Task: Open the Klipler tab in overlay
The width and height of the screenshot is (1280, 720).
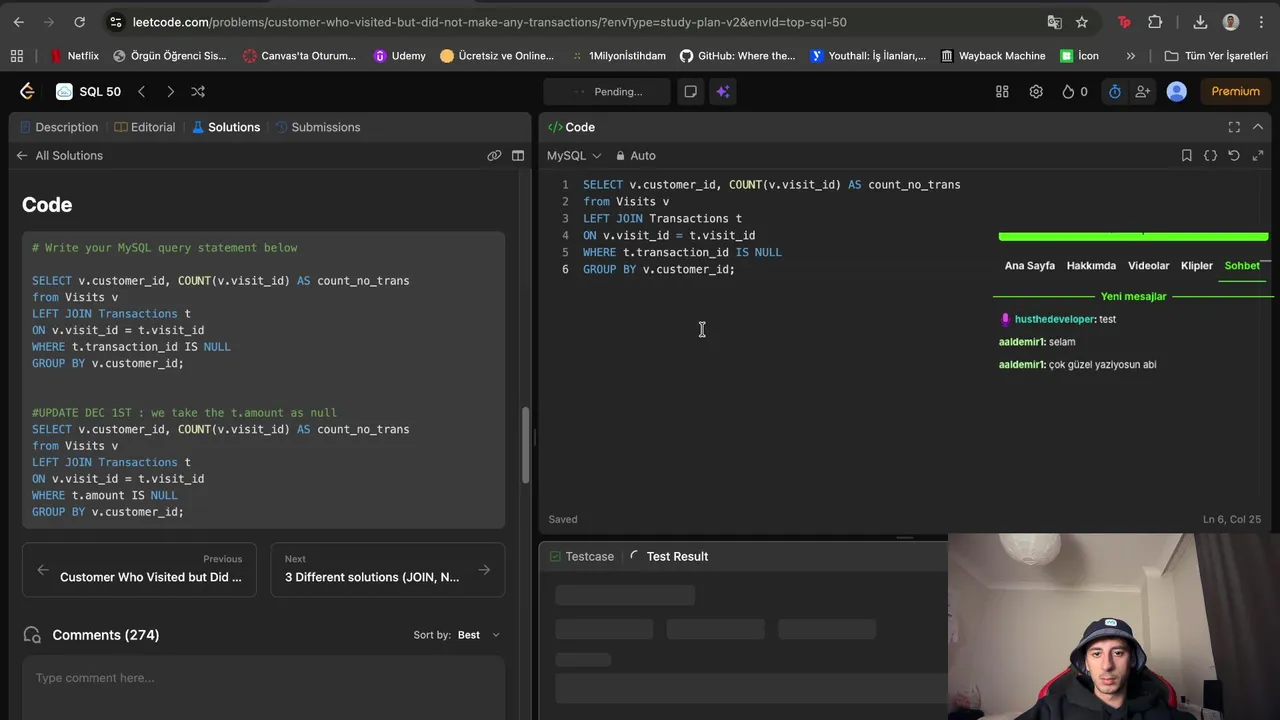Action: [x=1197, y=265]
